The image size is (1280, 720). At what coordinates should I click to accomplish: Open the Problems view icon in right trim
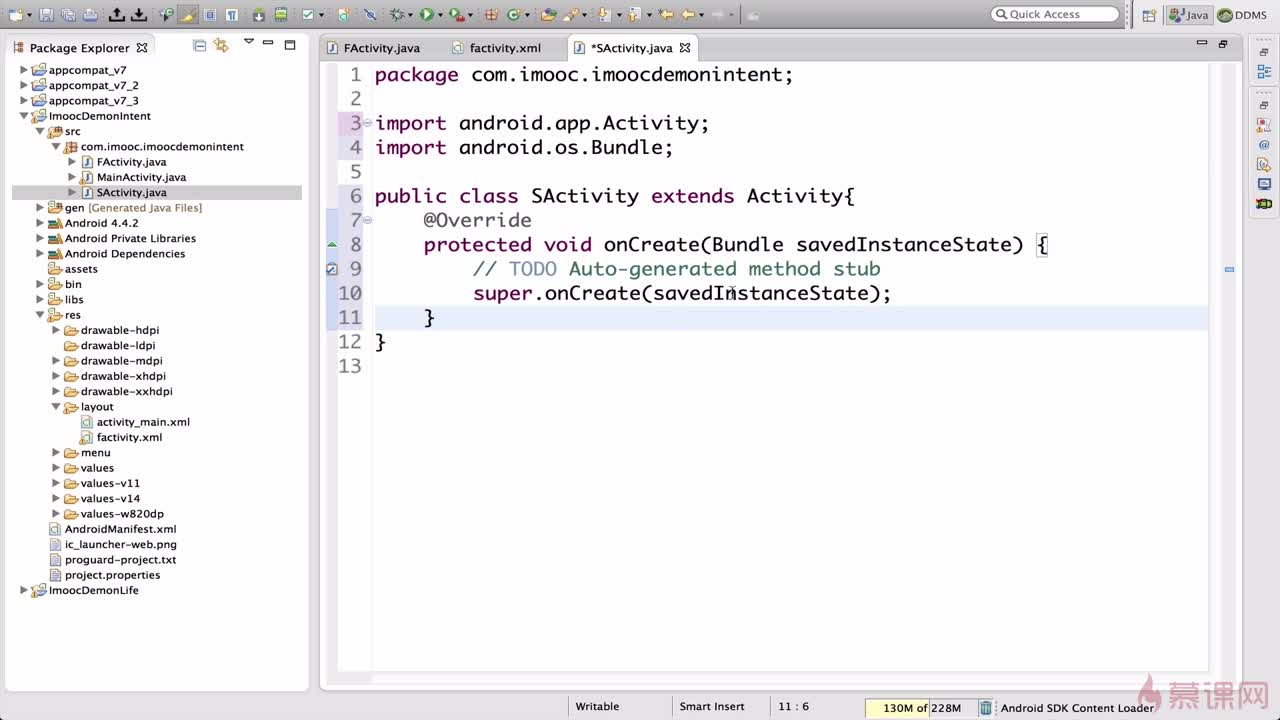pyautogui.click(x=1264, y=125)
